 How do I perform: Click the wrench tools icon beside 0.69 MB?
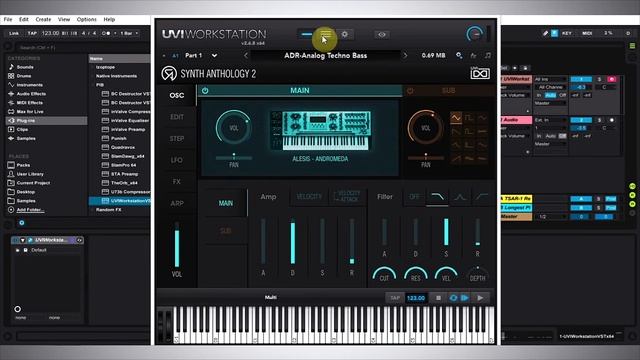click(x=459, y=55)
